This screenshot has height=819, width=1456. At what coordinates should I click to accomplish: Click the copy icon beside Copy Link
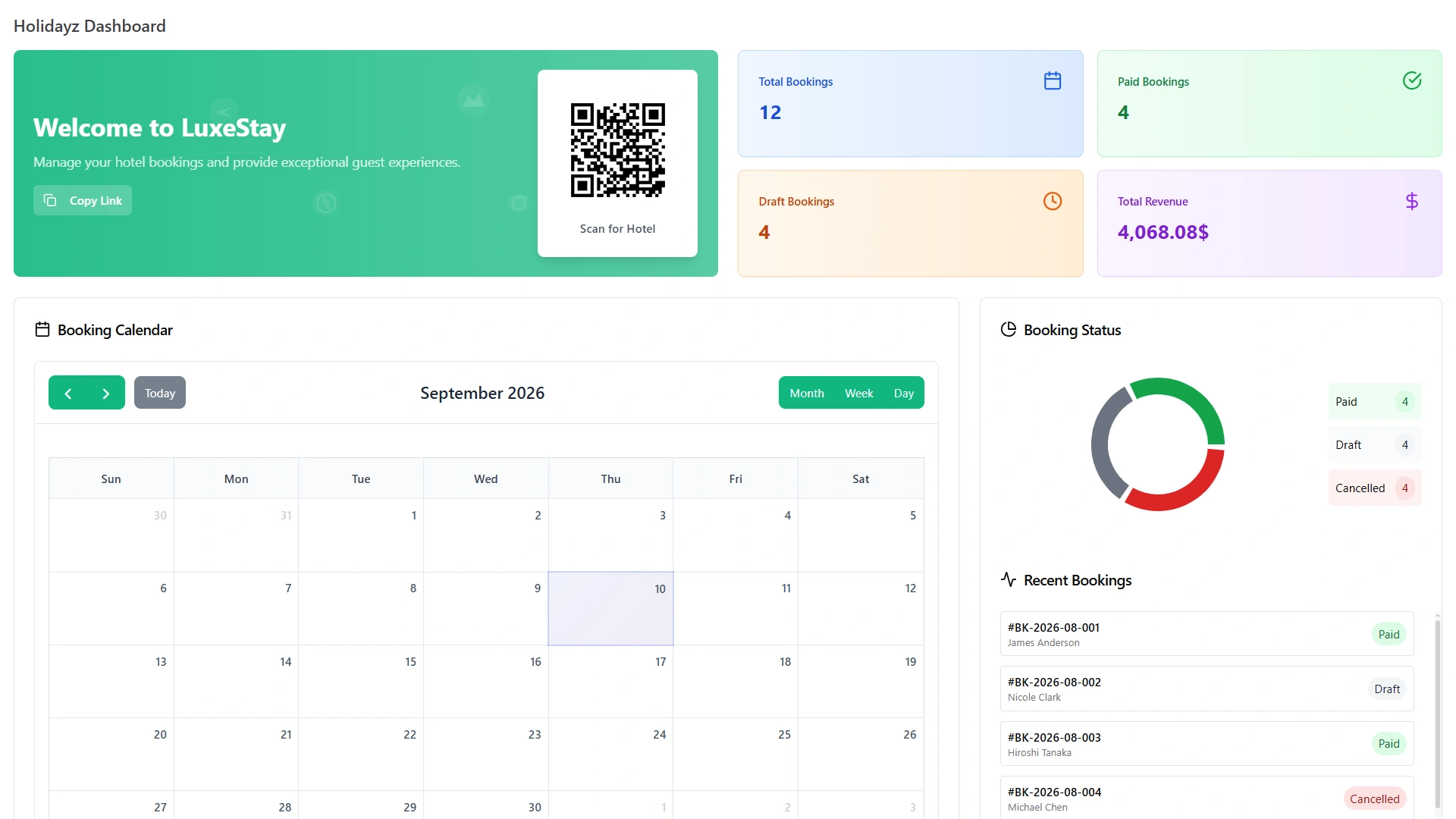pos(50,200)
